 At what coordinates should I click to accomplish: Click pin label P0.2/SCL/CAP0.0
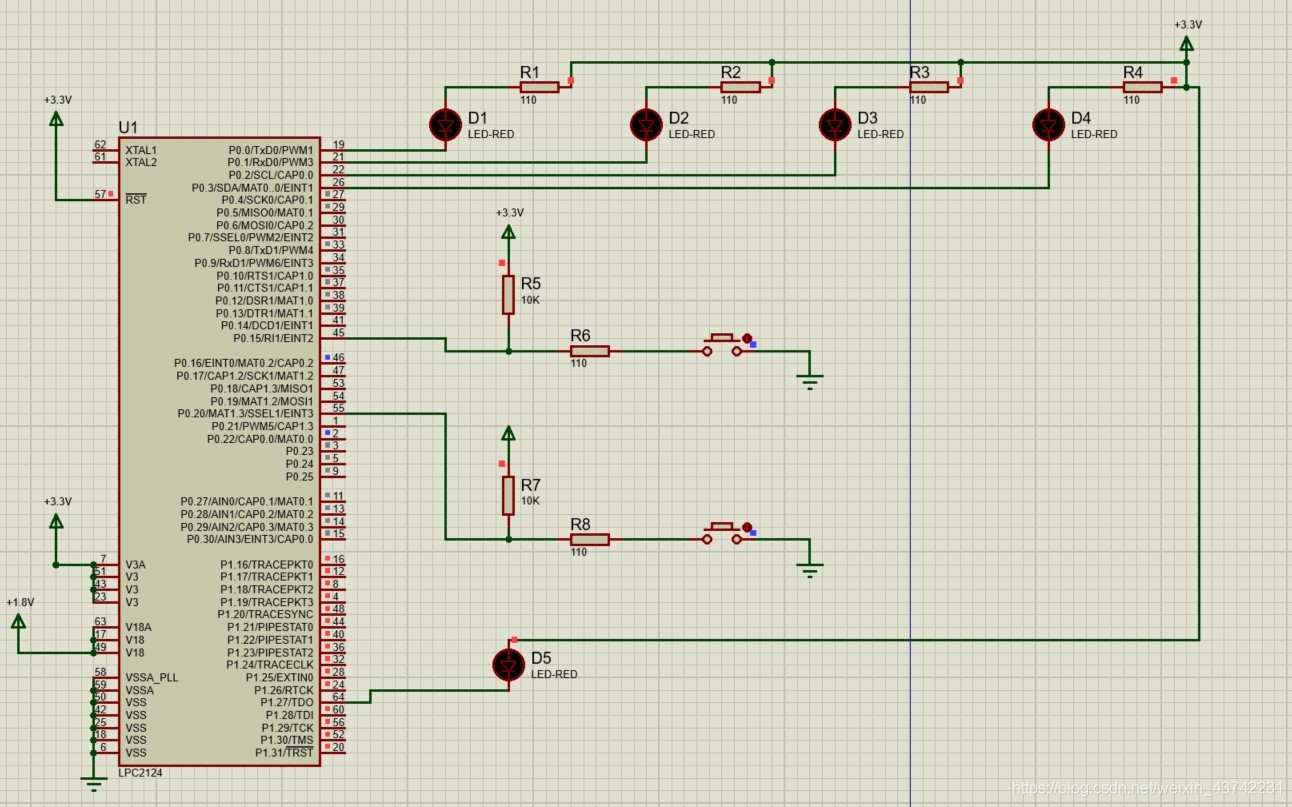[x=271, y=175]
